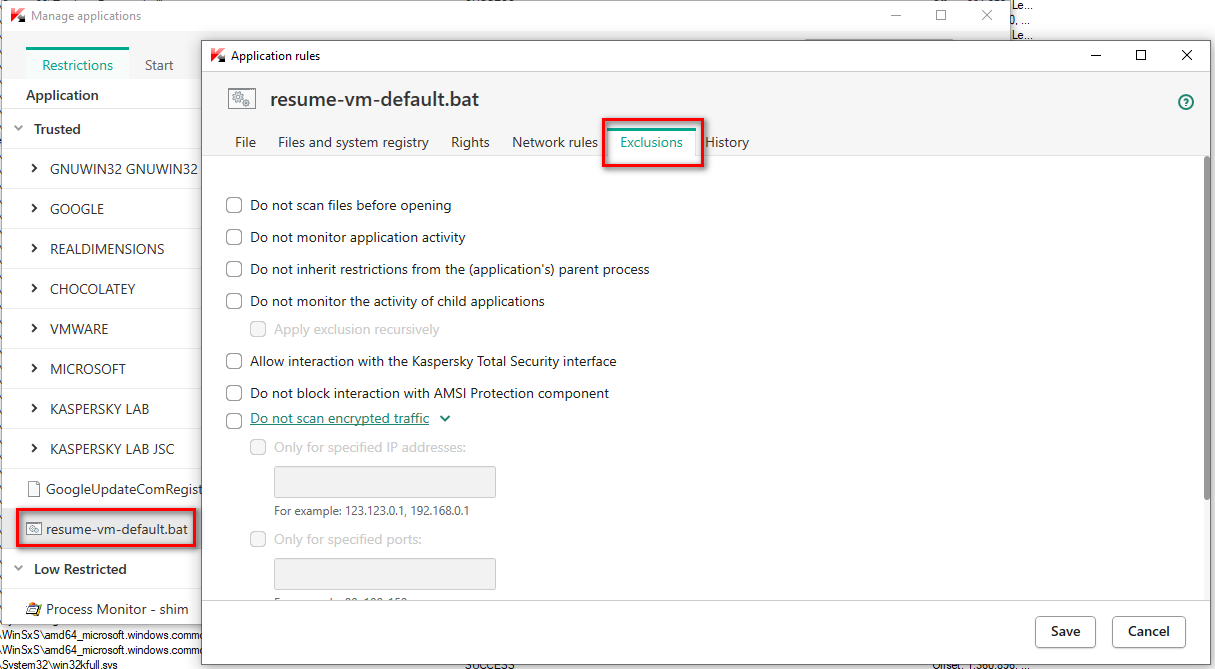1215x669 pixels.
Task: Click the specified IP addresses input field
Action: (385, 482)
